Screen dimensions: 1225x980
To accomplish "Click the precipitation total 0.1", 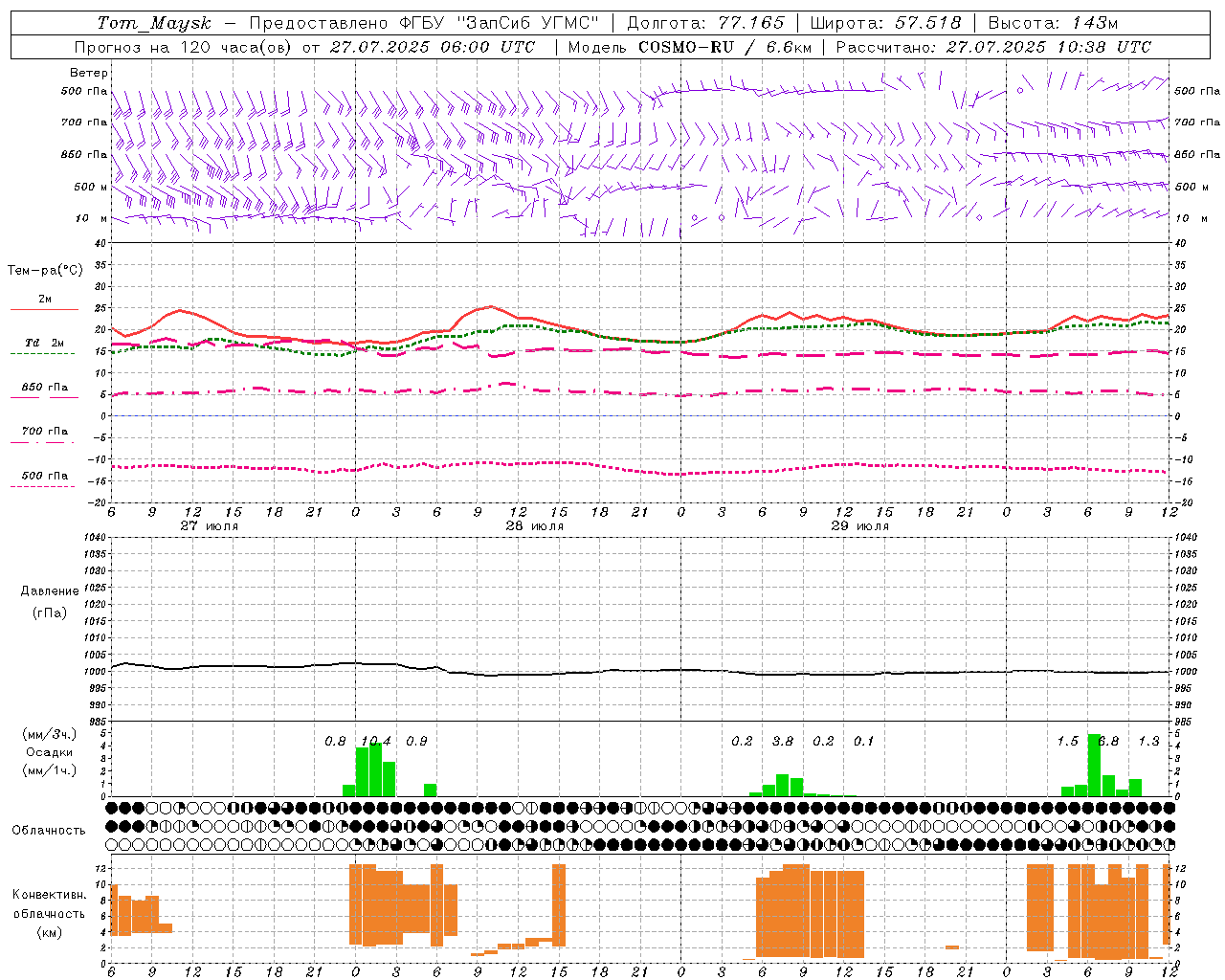I will tap(863, 742).
